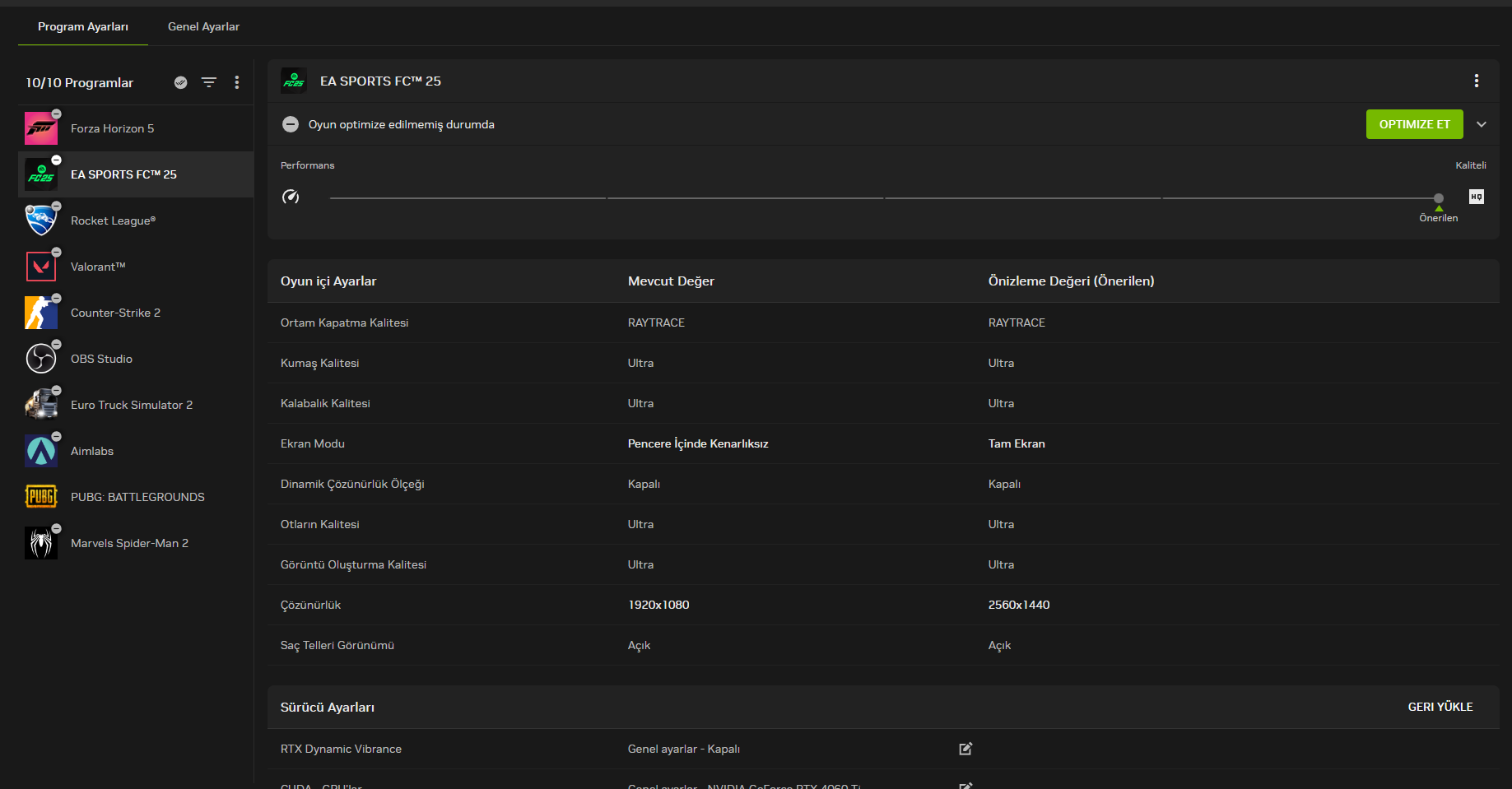Click the FC25 logo in game header

coord(294,81)
